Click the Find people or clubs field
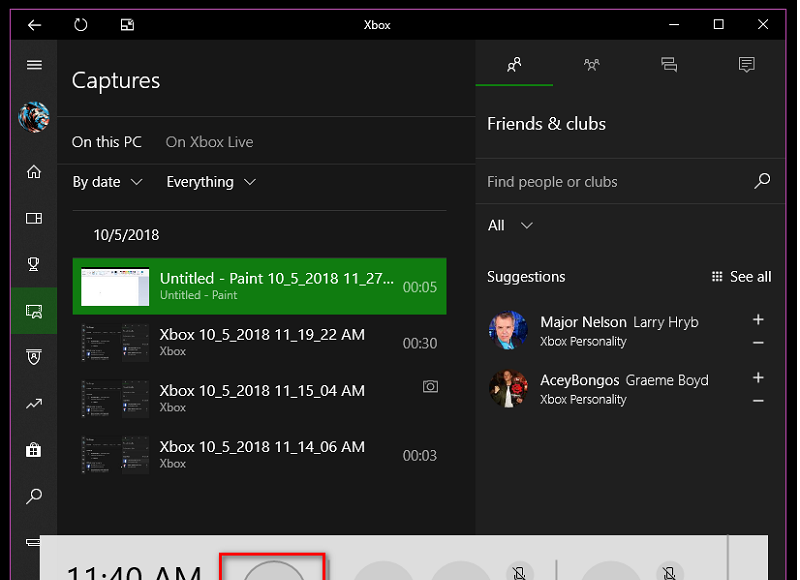800x580 pixels. pyautogui.click(x=618, y=182)
